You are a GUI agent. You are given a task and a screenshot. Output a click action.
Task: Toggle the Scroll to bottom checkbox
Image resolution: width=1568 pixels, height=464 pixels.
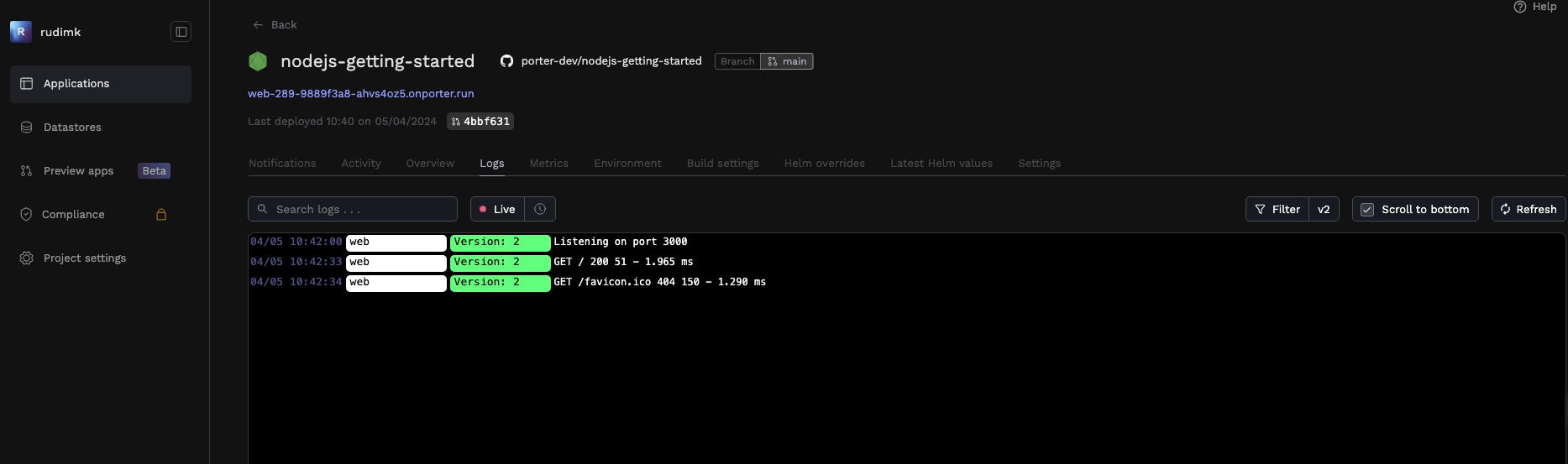1367,210
